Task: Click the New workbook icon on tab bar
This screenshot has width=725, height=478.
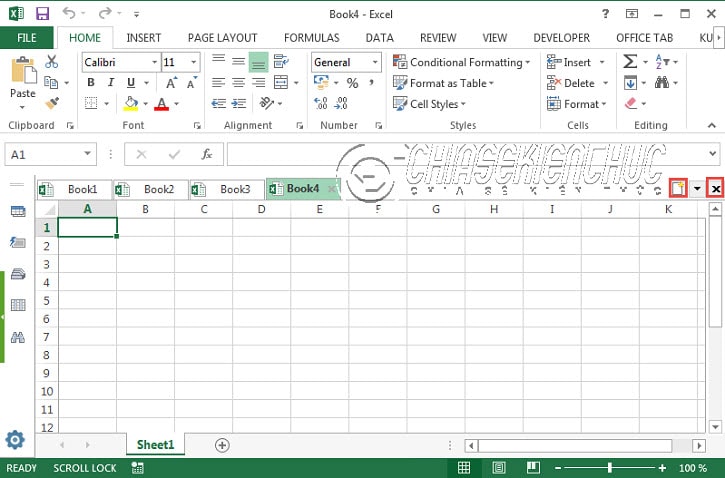Action: 678,189
